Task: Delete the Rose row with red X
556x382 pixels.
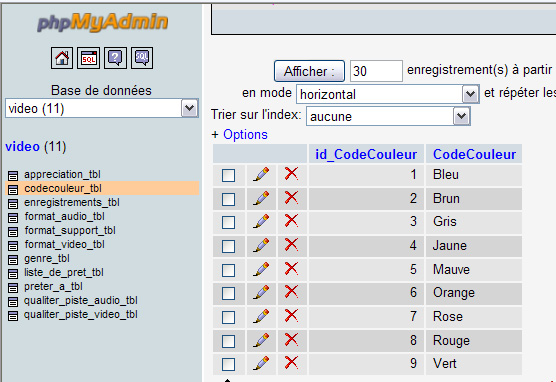Action: click(x=291, y=316)
